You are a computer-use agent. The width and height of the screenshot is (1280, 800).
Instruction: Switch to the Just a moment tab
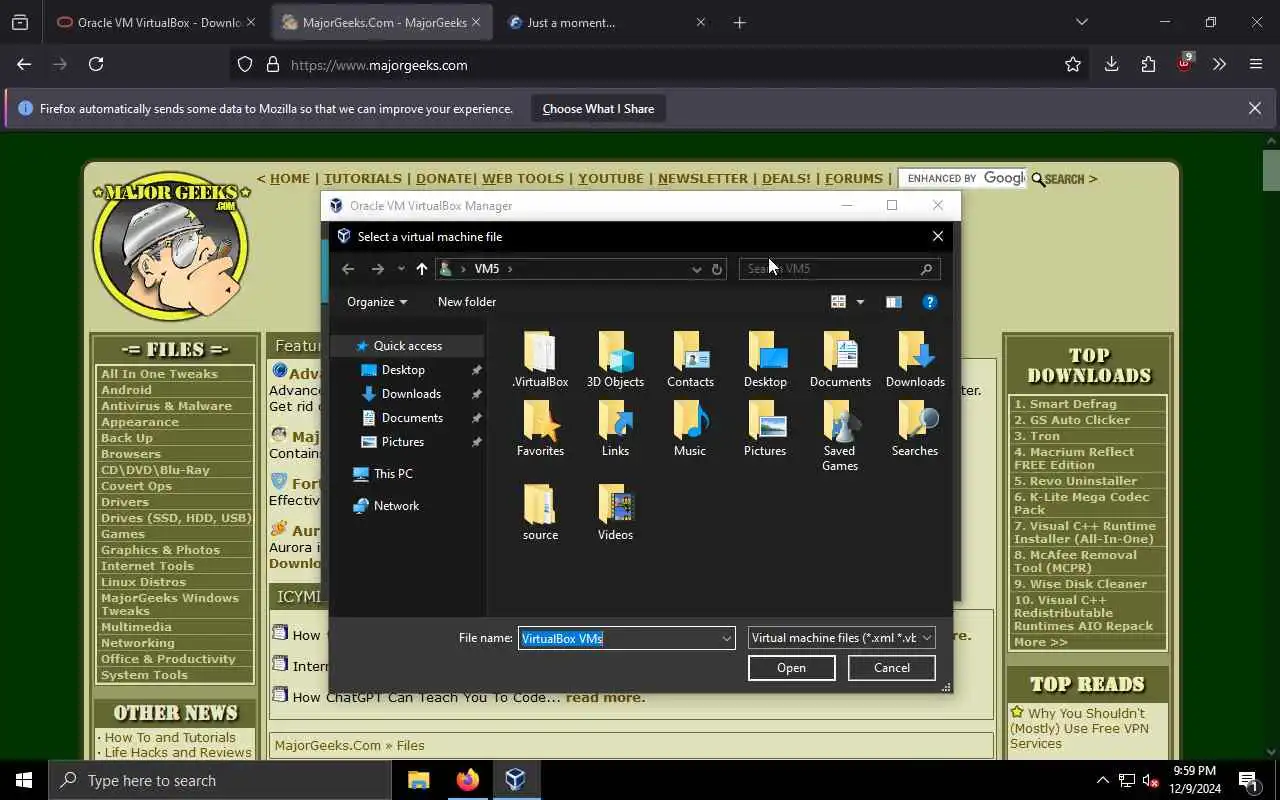click(607, 22)
